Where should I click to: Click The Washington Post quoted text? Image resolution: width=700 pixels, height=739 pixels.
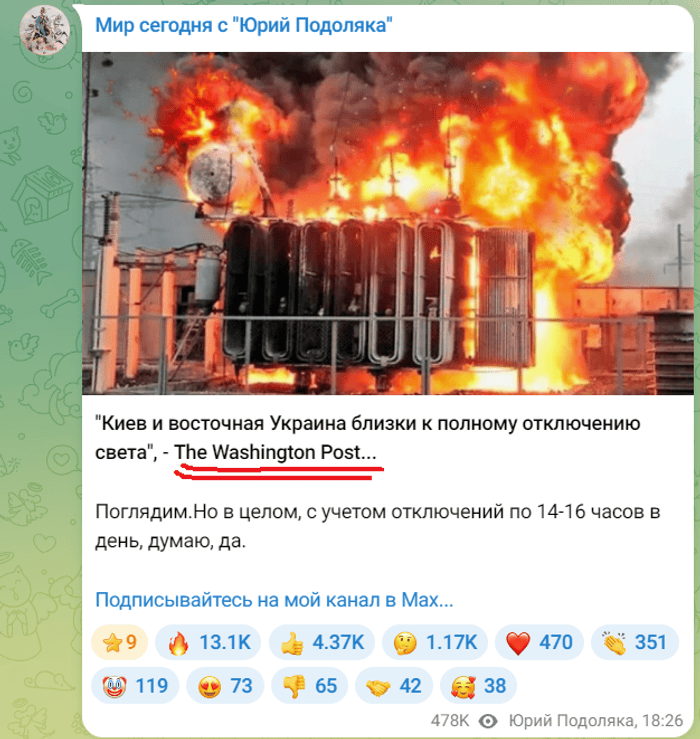click(275, 452)
